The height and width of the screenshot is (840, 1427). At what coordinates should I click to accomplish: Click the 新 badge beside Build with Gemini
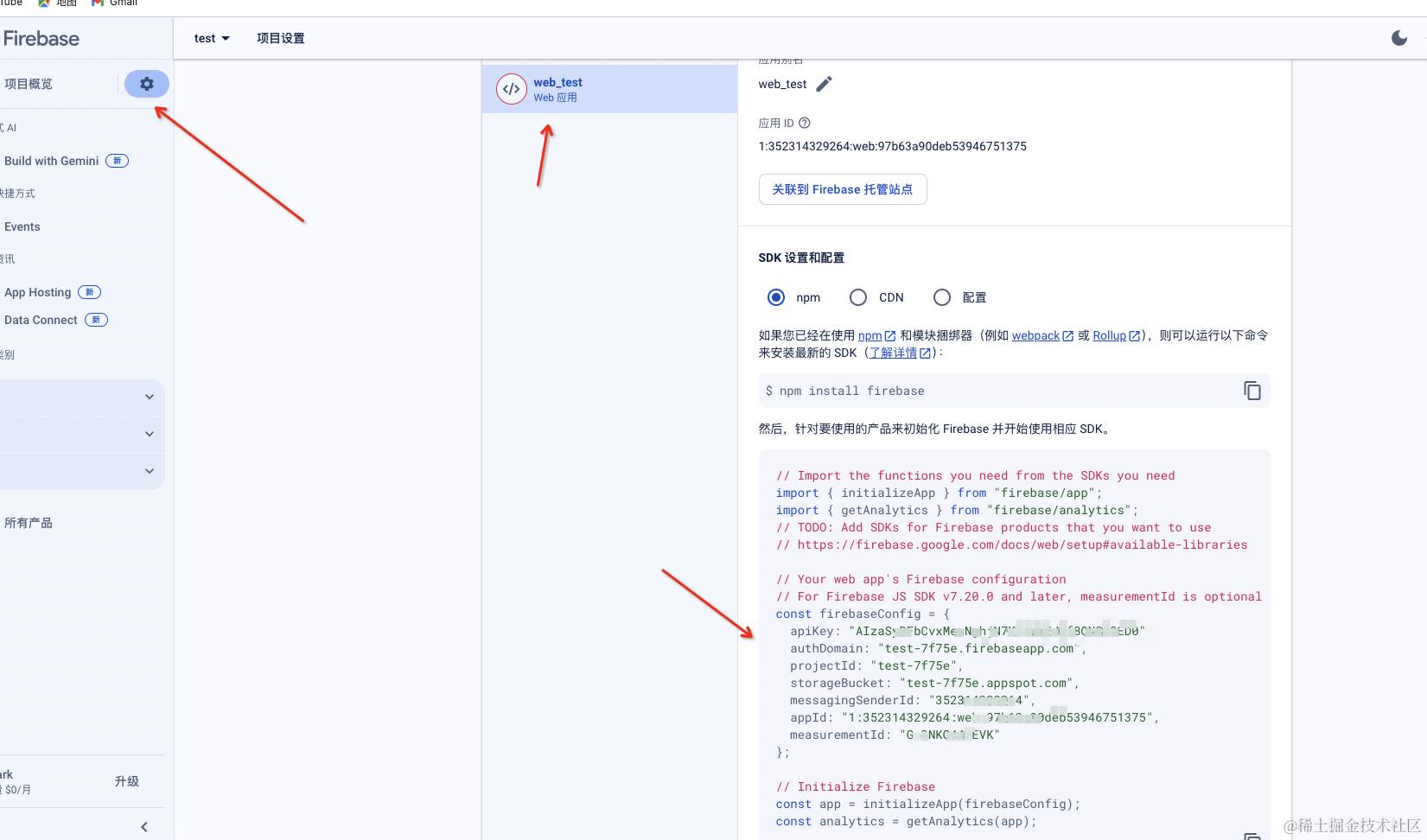click(x=117, y=161)
